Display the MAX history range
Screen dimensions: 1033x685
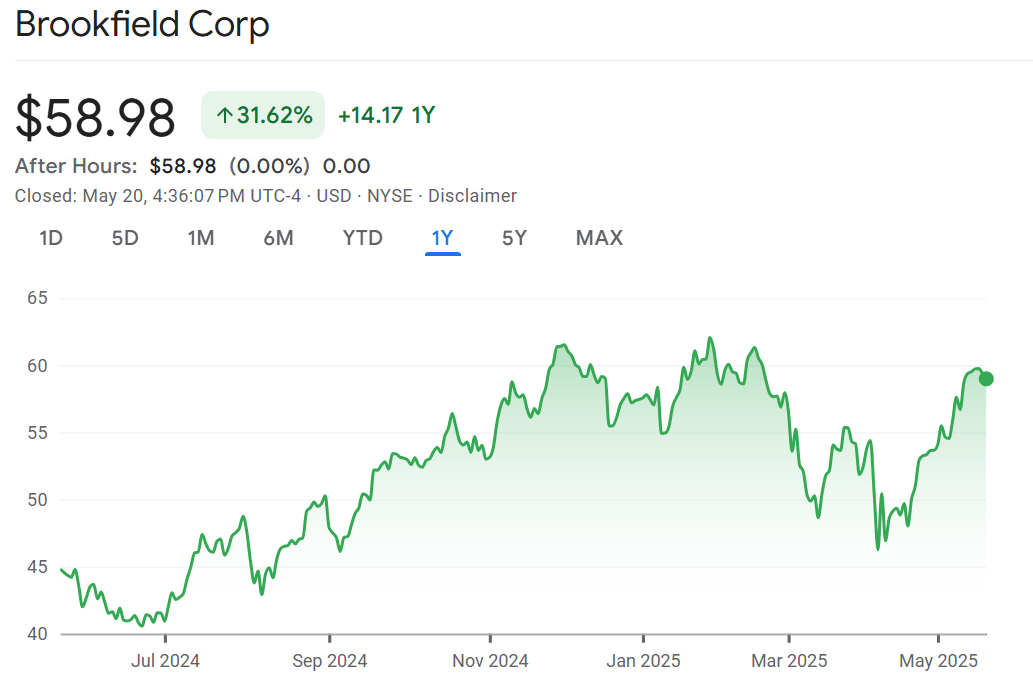599,238
